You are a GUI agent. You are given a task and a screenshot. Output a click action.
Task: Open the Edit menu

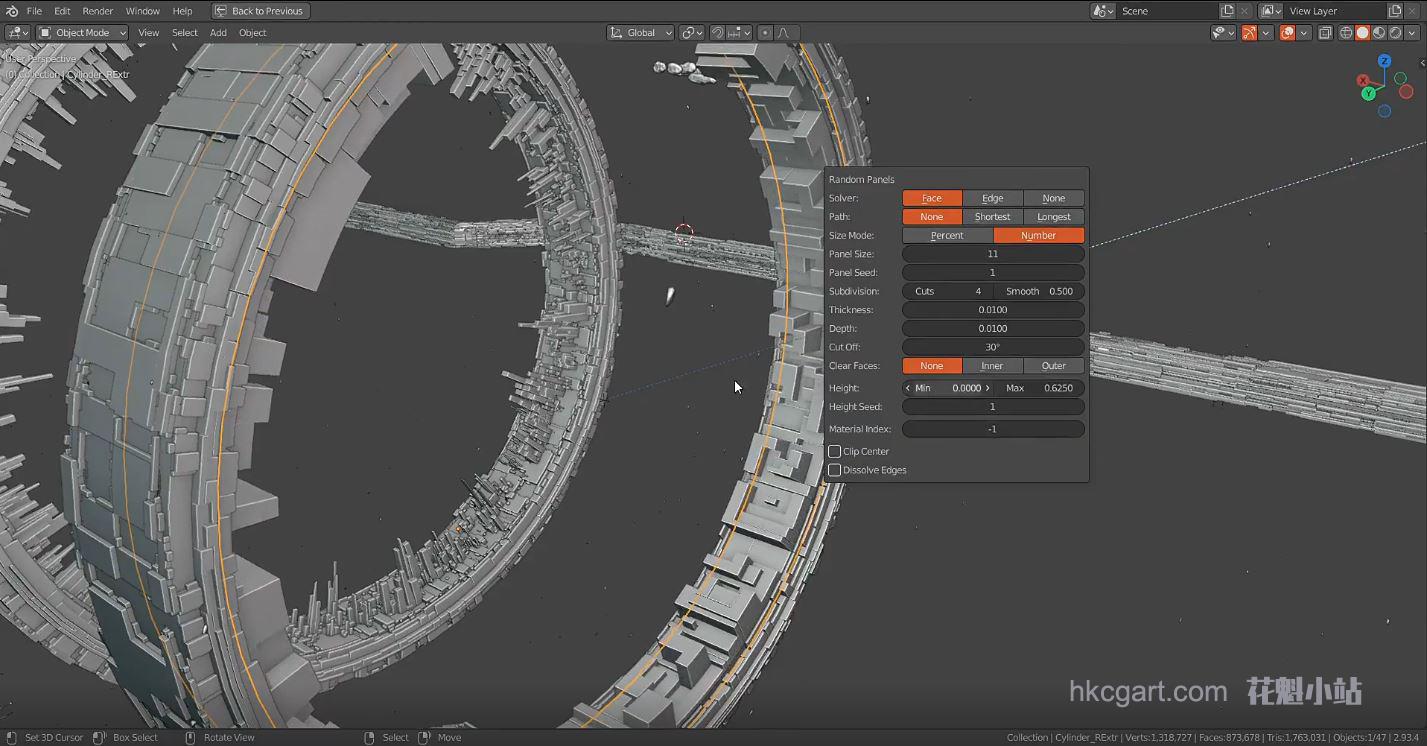pos(62,11)
